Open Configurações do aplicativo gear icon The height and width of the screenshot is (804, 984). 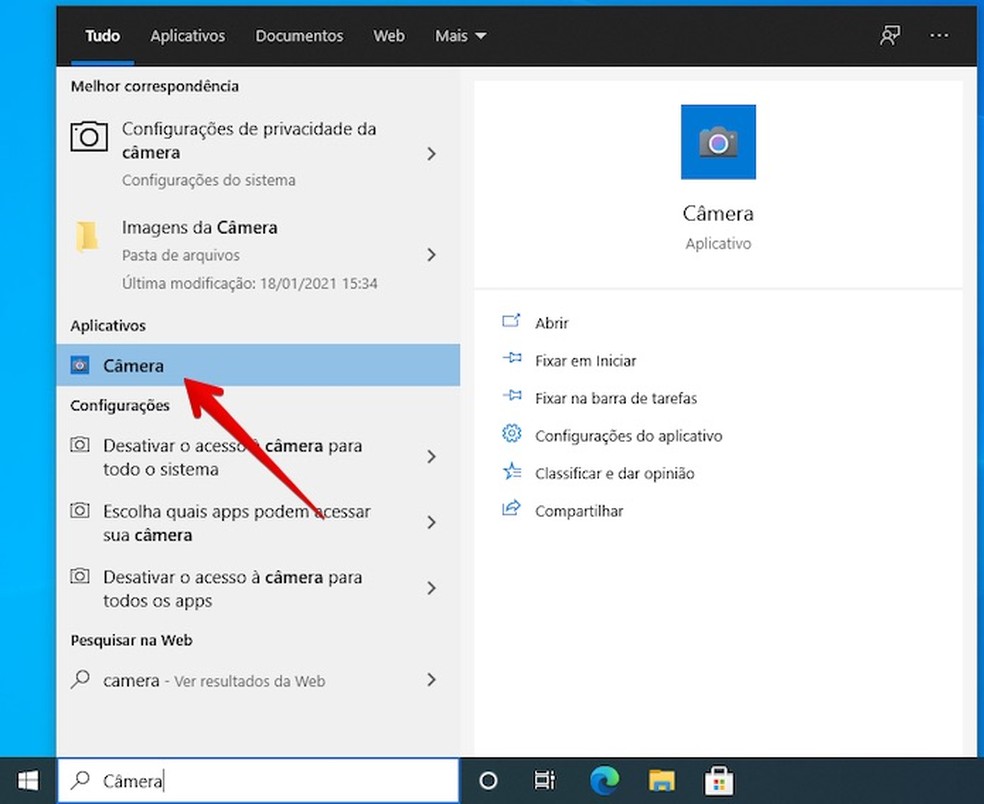pyautogui.click(x=511, y=435)
